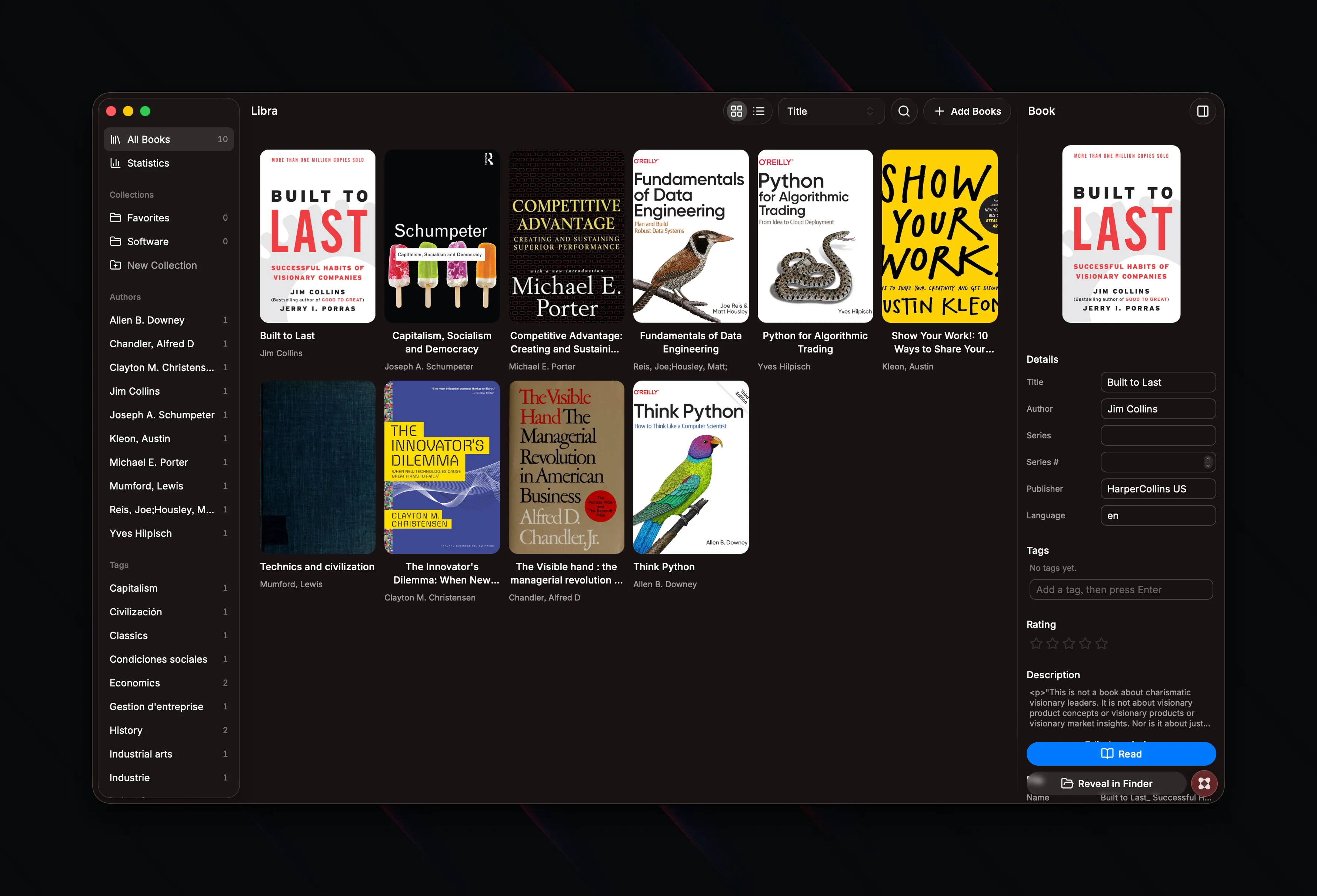Filter by author Kleon, Austin
1317x896 pixels.
click(169, 439)
